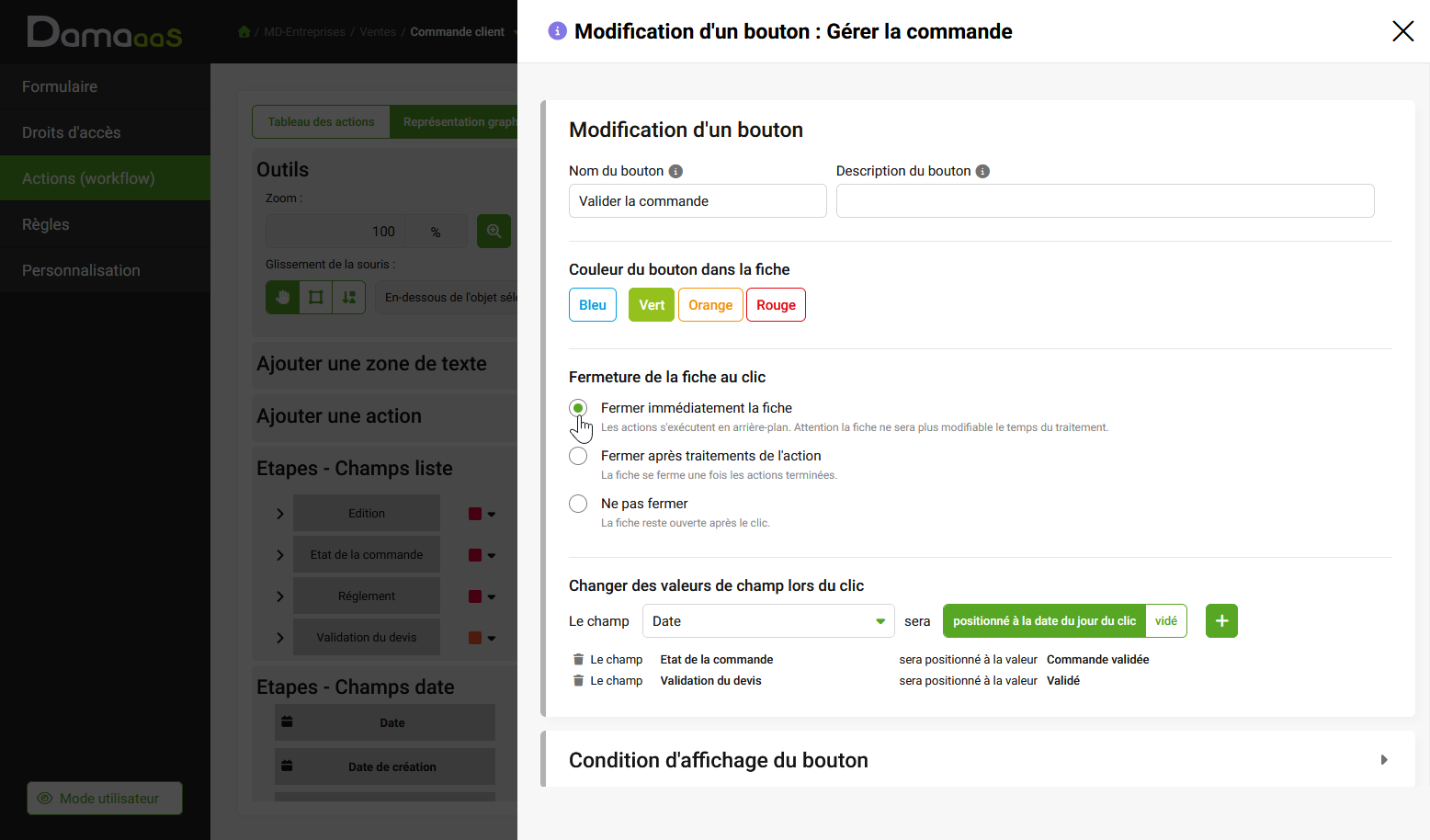Add the field value change with the plus button

(1221, 621)
